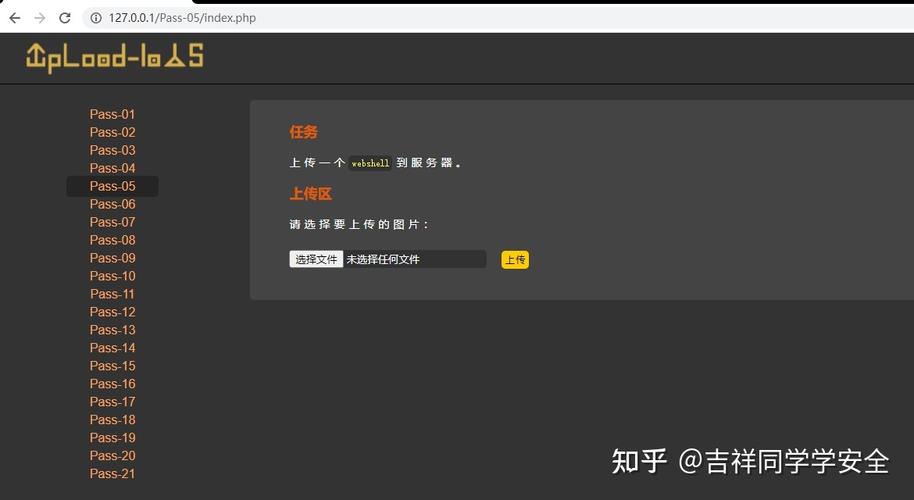Go to Pass-10 level
This screenshot has width=914, height=500.
coord(113,276)
